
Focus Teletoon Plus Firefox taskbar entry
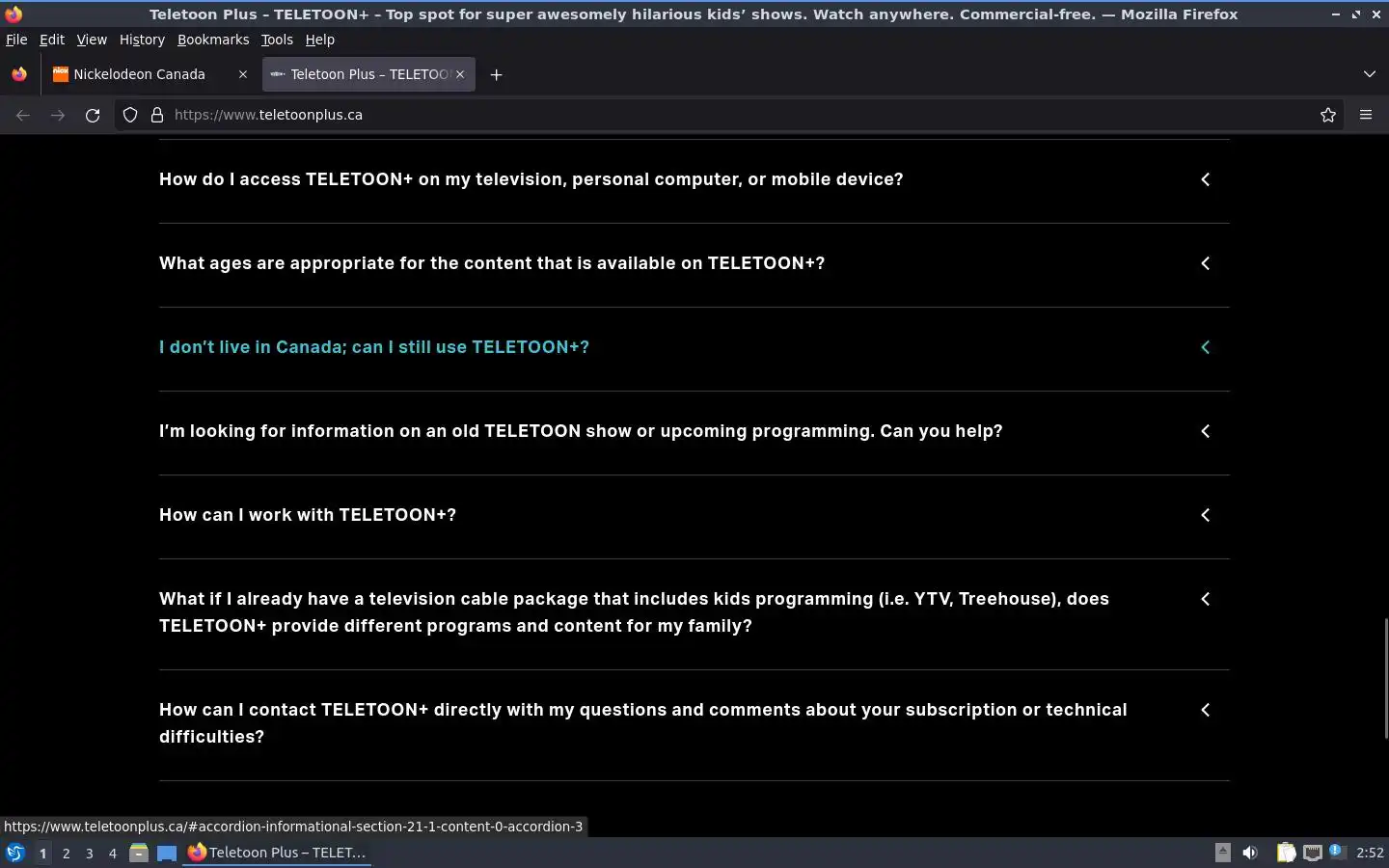pyautogui.click(x=278, y=853)
